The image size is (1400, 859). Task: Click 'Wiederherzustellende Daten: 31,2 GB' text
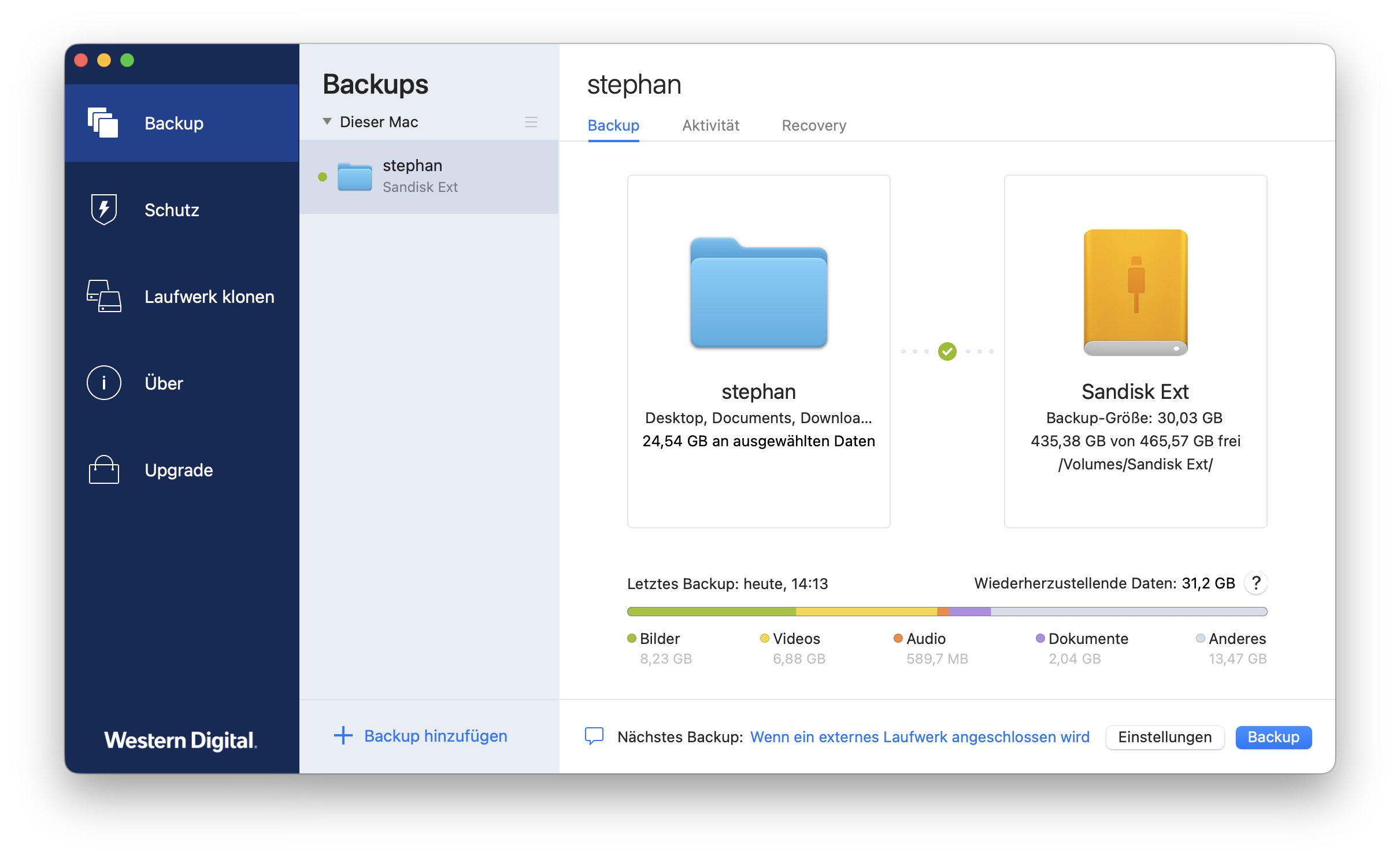(x=1105, y=583)
